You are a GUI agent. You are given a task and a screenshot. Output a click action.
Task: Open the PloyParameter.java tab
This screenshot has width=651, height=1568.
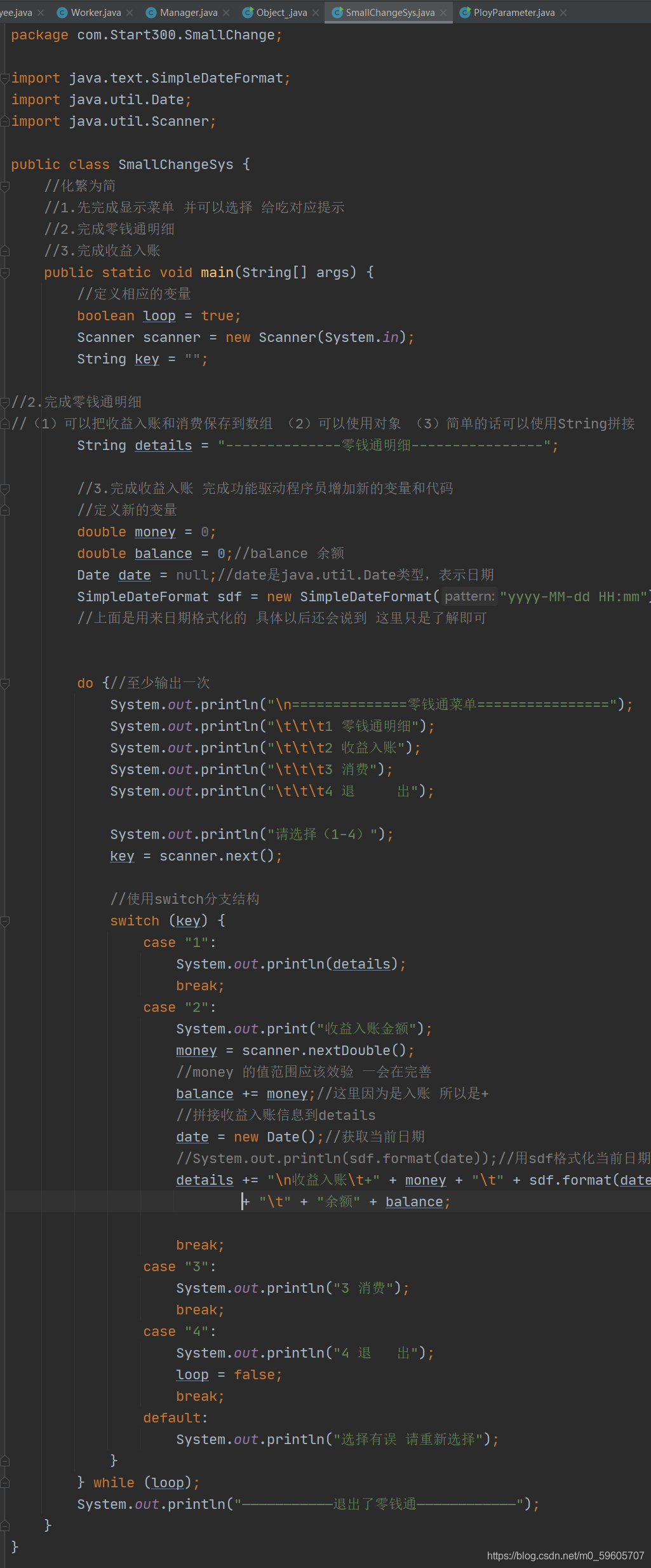[514, 12]
